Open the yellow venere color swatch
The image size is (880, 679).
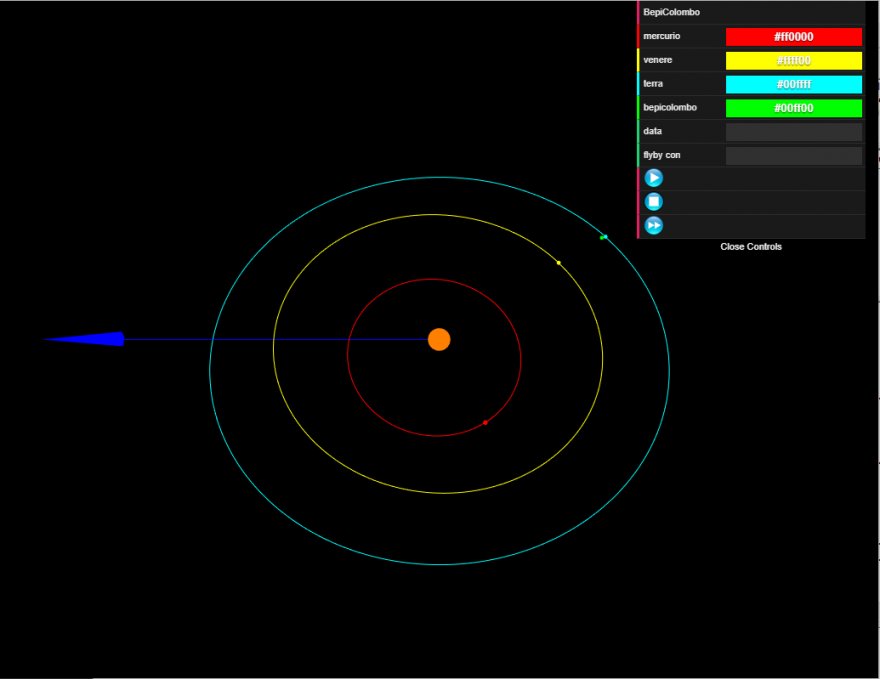point(793,61)
